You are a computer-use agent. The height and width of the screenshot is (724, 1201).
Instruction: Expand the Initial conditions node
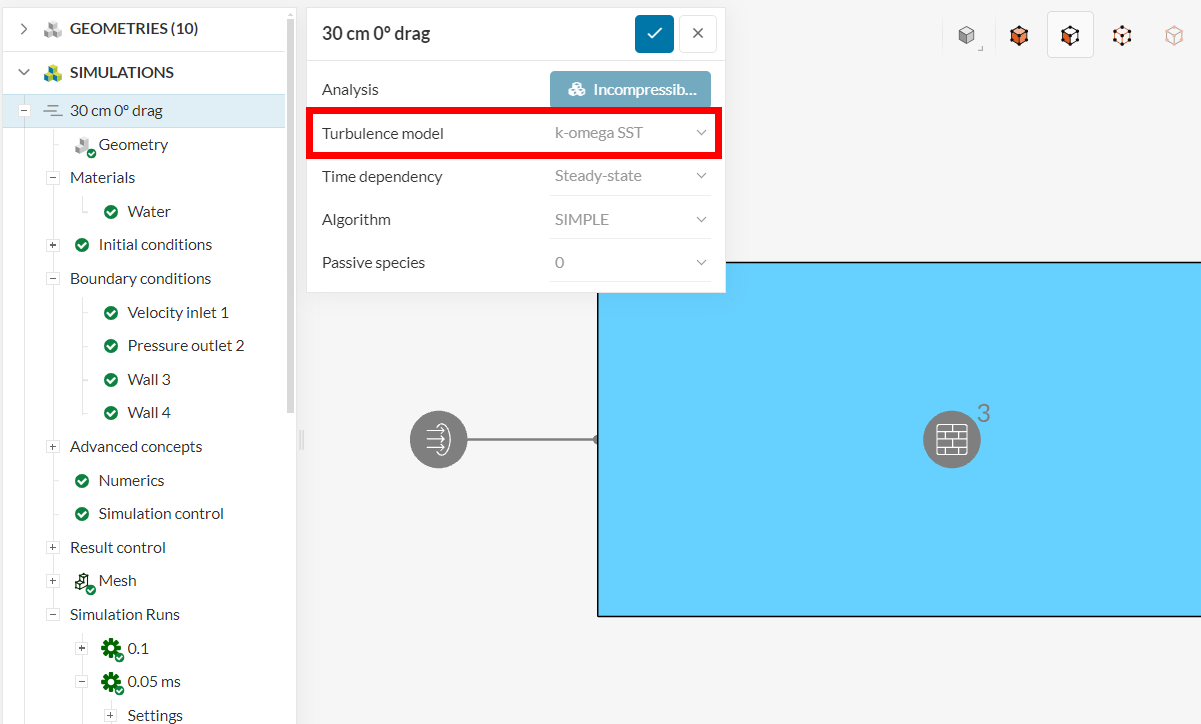tap(53, 245)
